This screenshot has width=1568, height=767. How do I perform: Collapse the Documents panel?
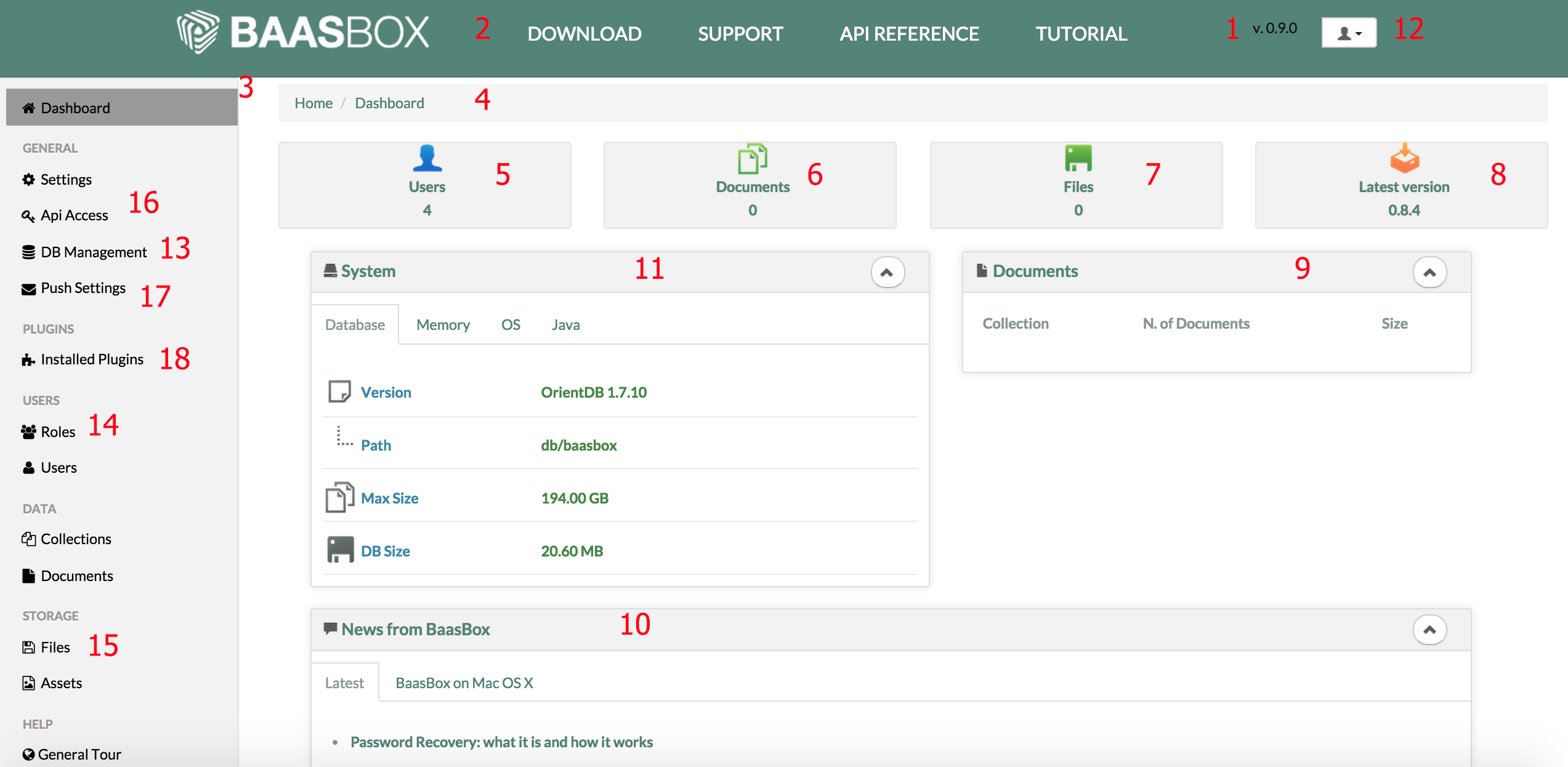point(1429,272)
